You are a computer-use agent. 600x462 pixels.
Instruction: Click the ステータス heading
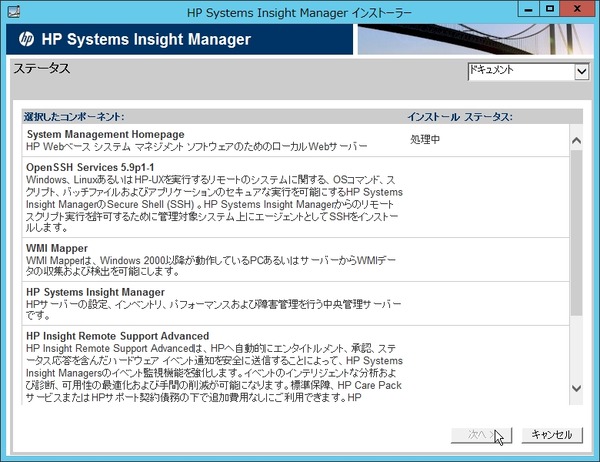[42, 69]
